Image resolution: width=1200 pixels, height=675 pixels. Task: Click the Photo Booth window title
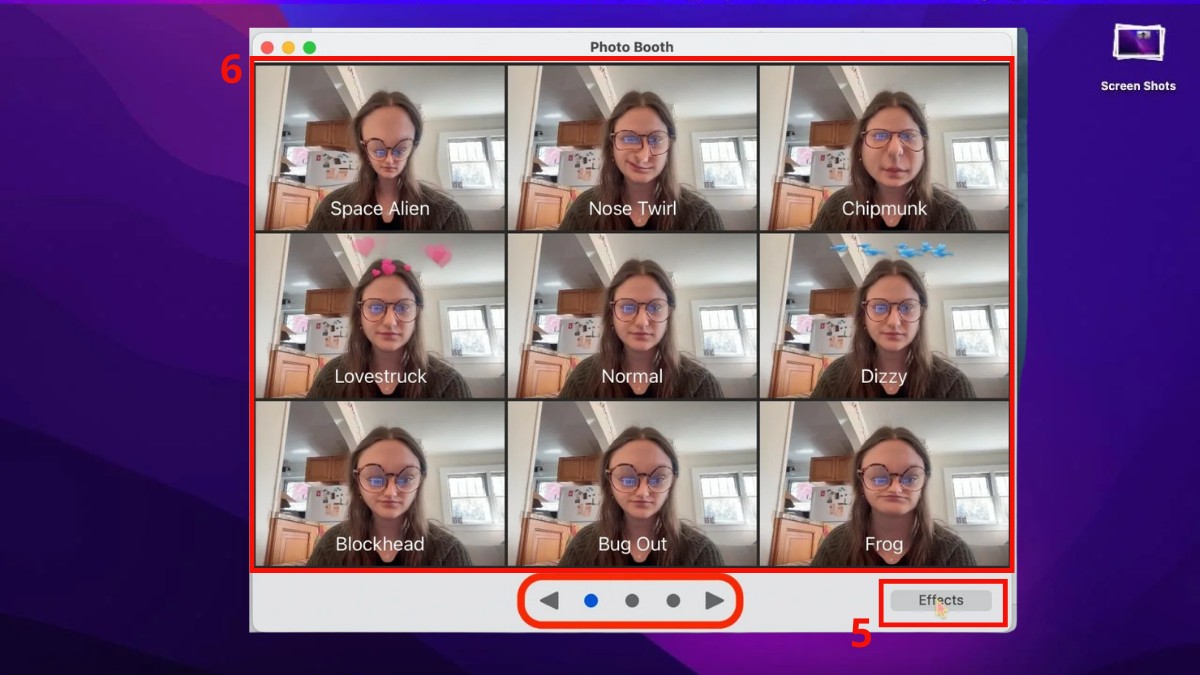[x=632, y=47]
